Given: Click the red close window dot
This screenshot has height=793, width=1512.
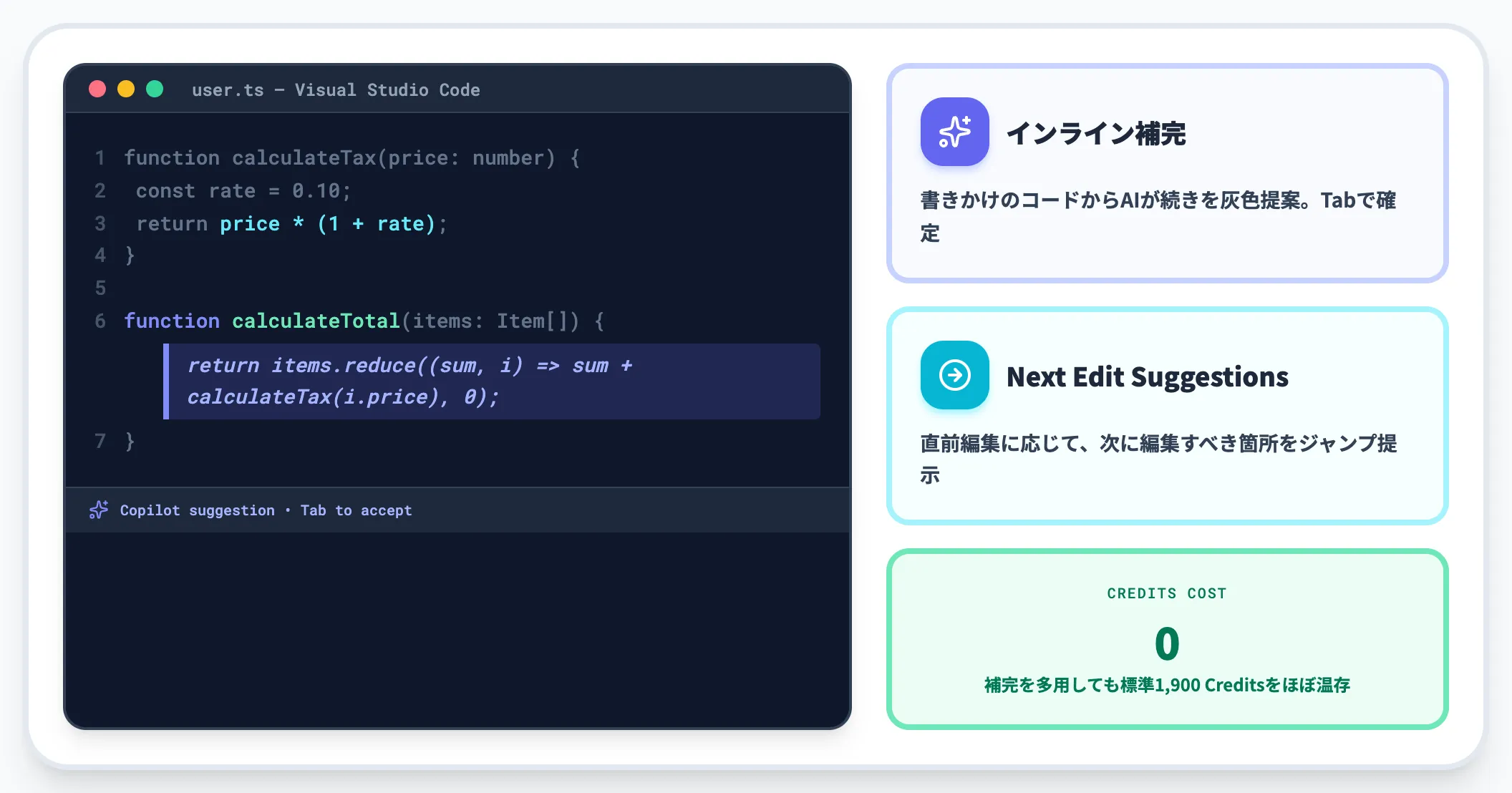Looking at the screenshot, I should 97,89.
